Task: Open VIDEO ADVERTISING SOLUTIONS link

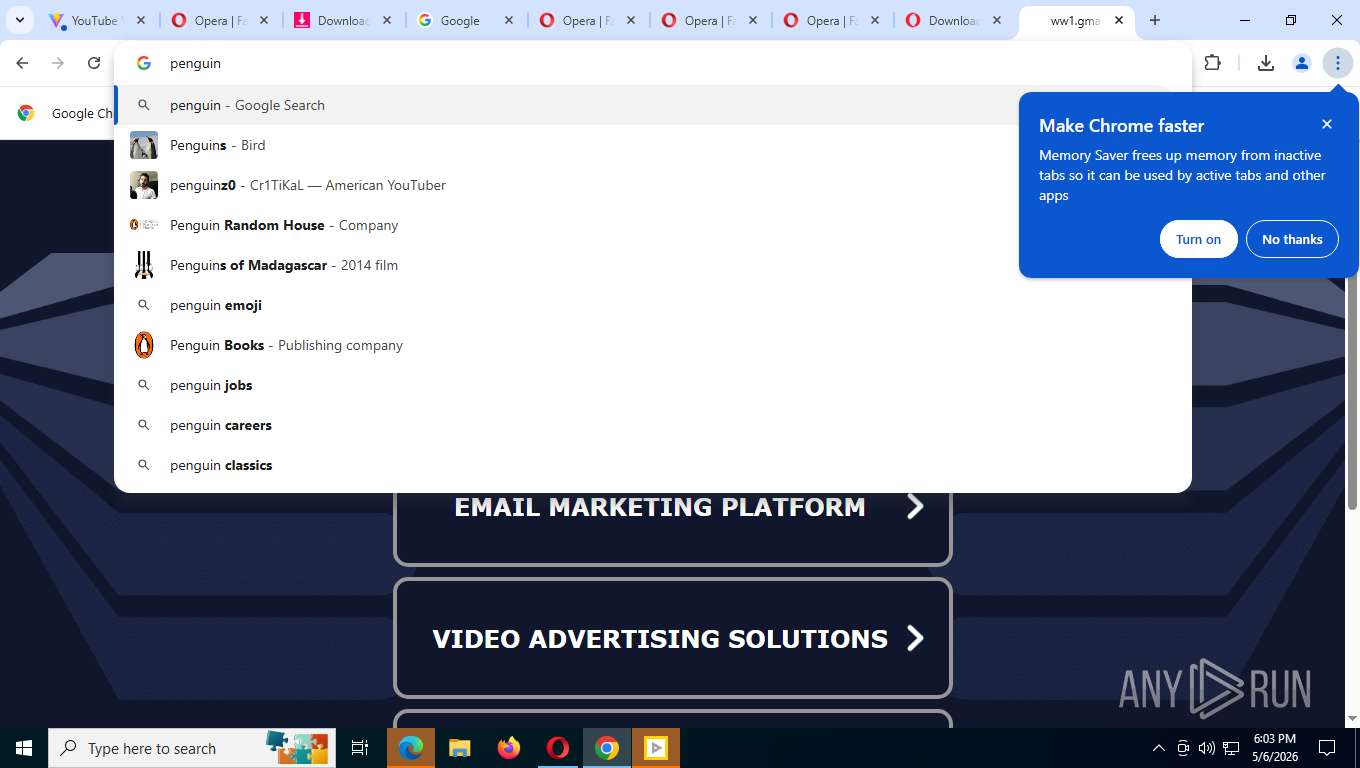Action: coord(673,638)
